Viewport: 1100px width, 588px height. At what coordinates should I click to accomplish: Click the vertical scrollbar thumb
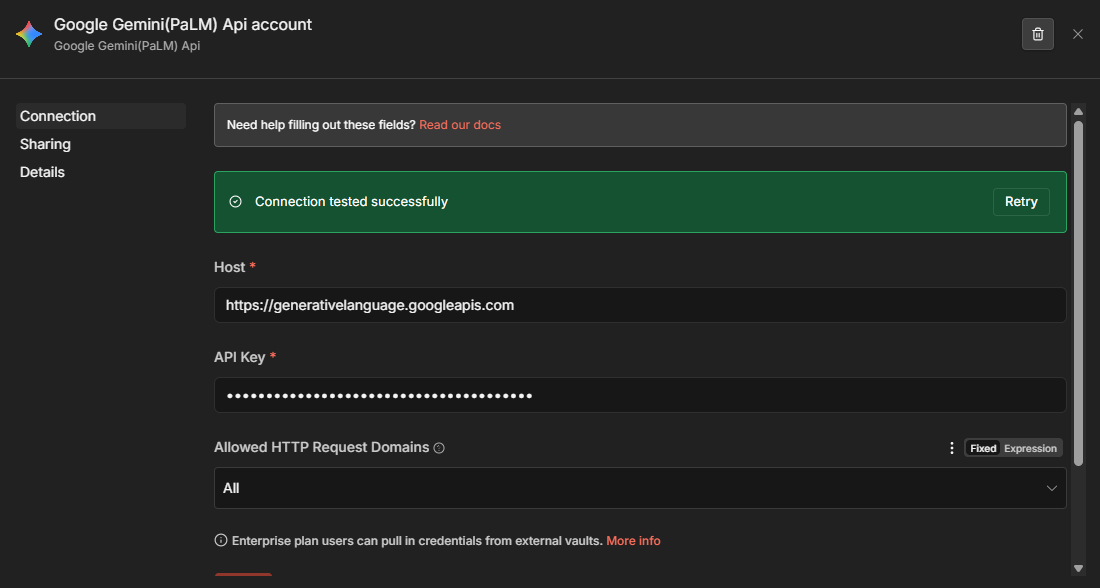pyautogui.click(x=1078, y=293)
